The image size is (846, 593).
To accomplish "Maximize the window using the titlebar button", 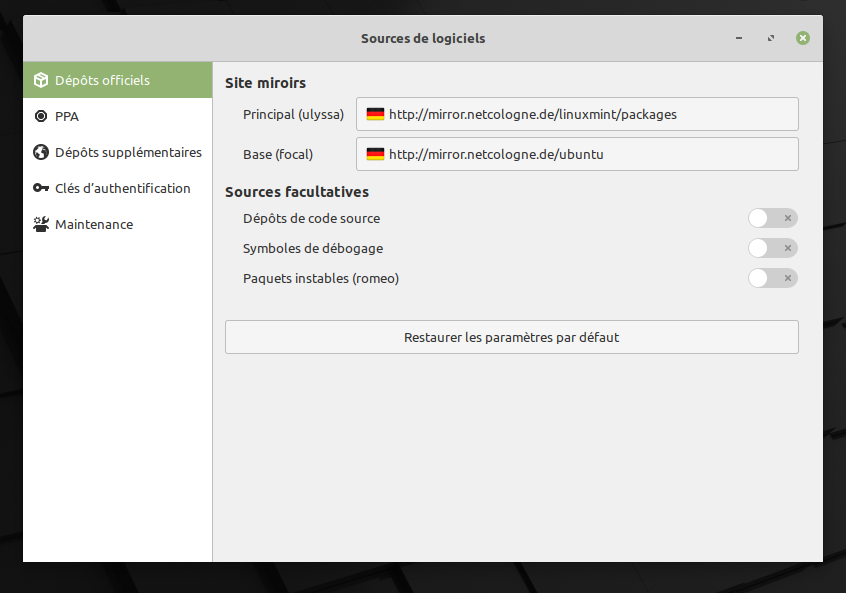I will (x=771, y=38).
